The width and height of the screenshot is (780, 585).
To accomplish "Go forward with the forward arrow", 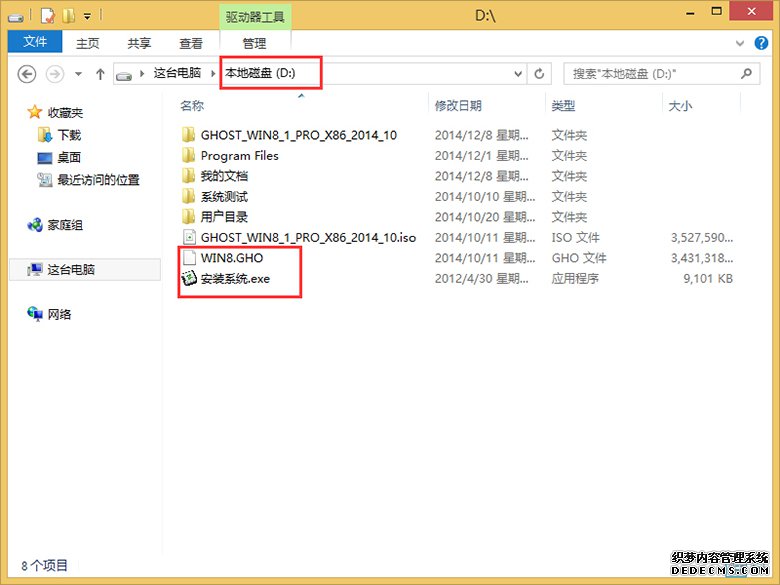I will [55, 74].
